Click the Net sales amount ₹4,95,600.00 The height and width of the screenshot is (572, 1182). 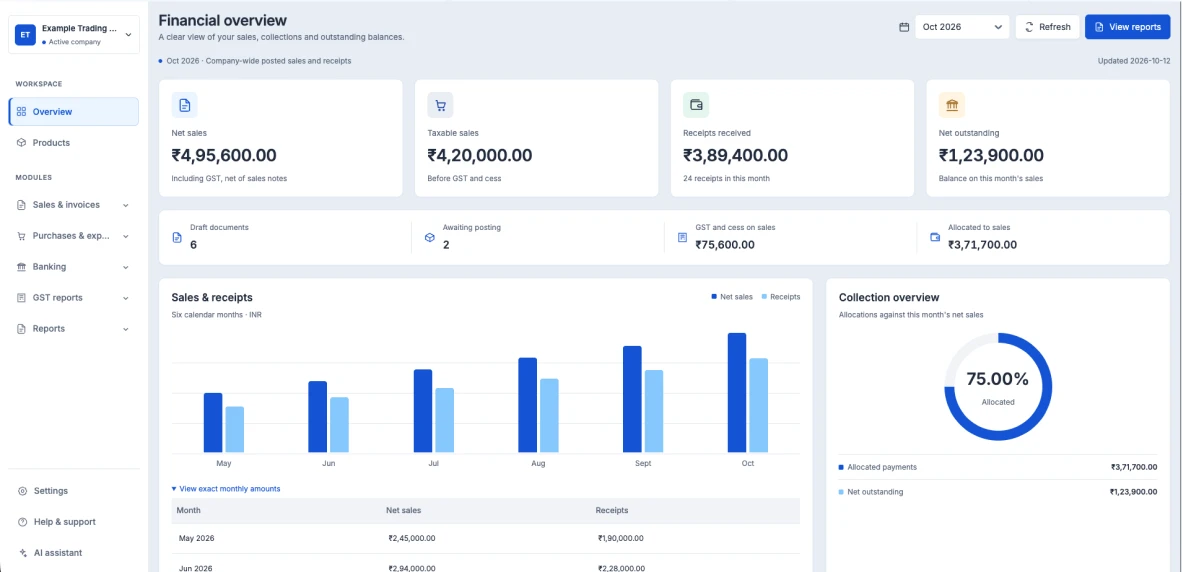click(x=224, y=155)
